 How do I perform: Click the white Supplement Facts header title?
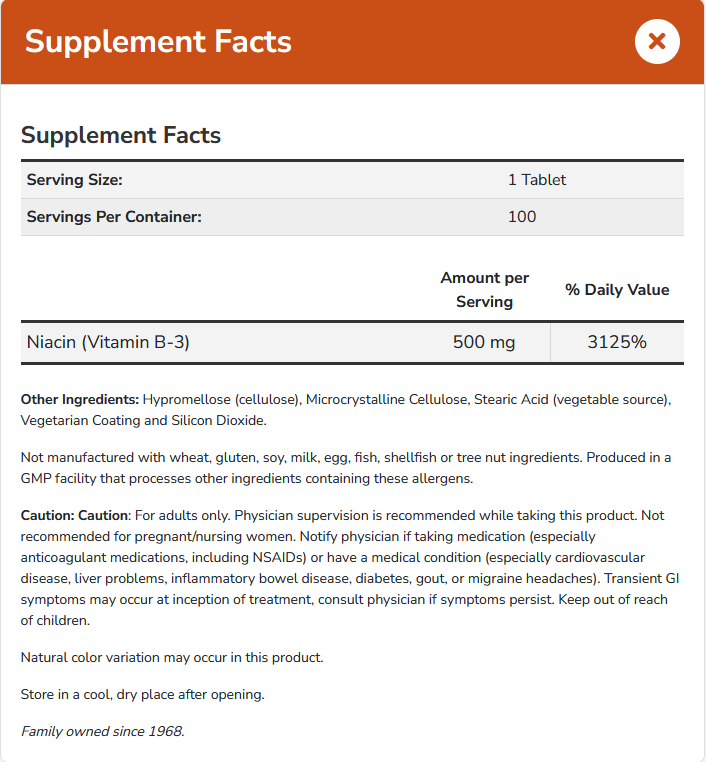(158, 42)
